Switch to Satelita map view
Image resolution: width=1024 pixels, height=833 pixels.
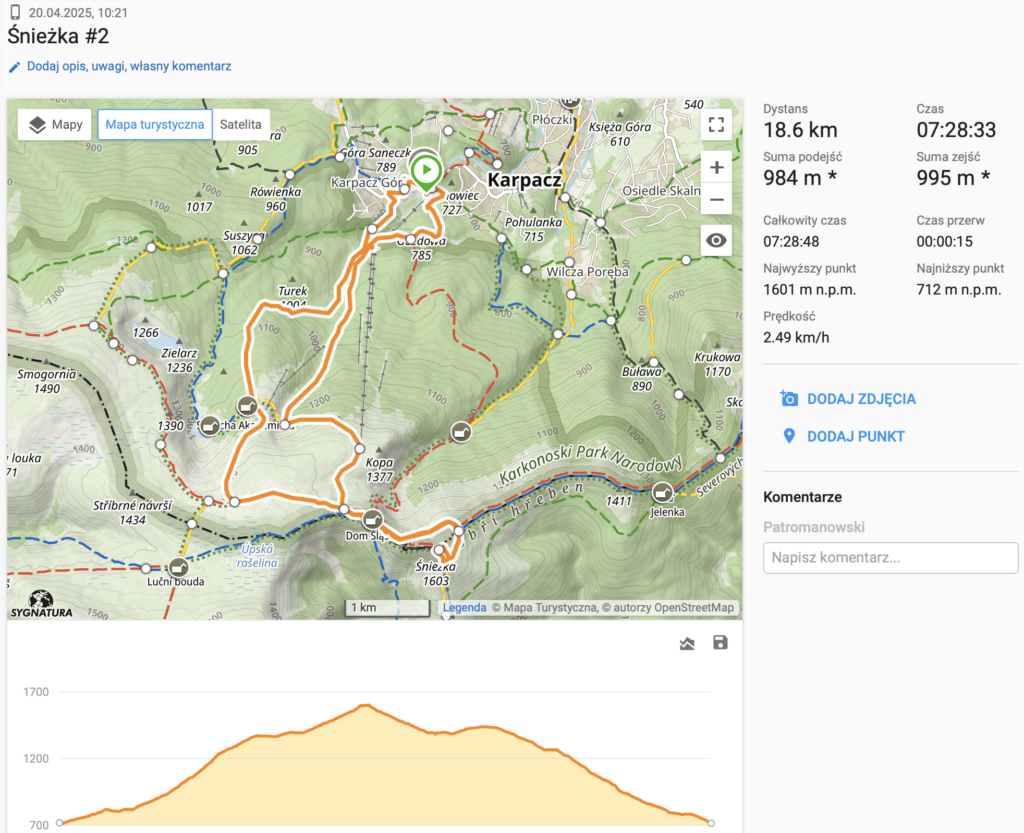pos(241,125)
